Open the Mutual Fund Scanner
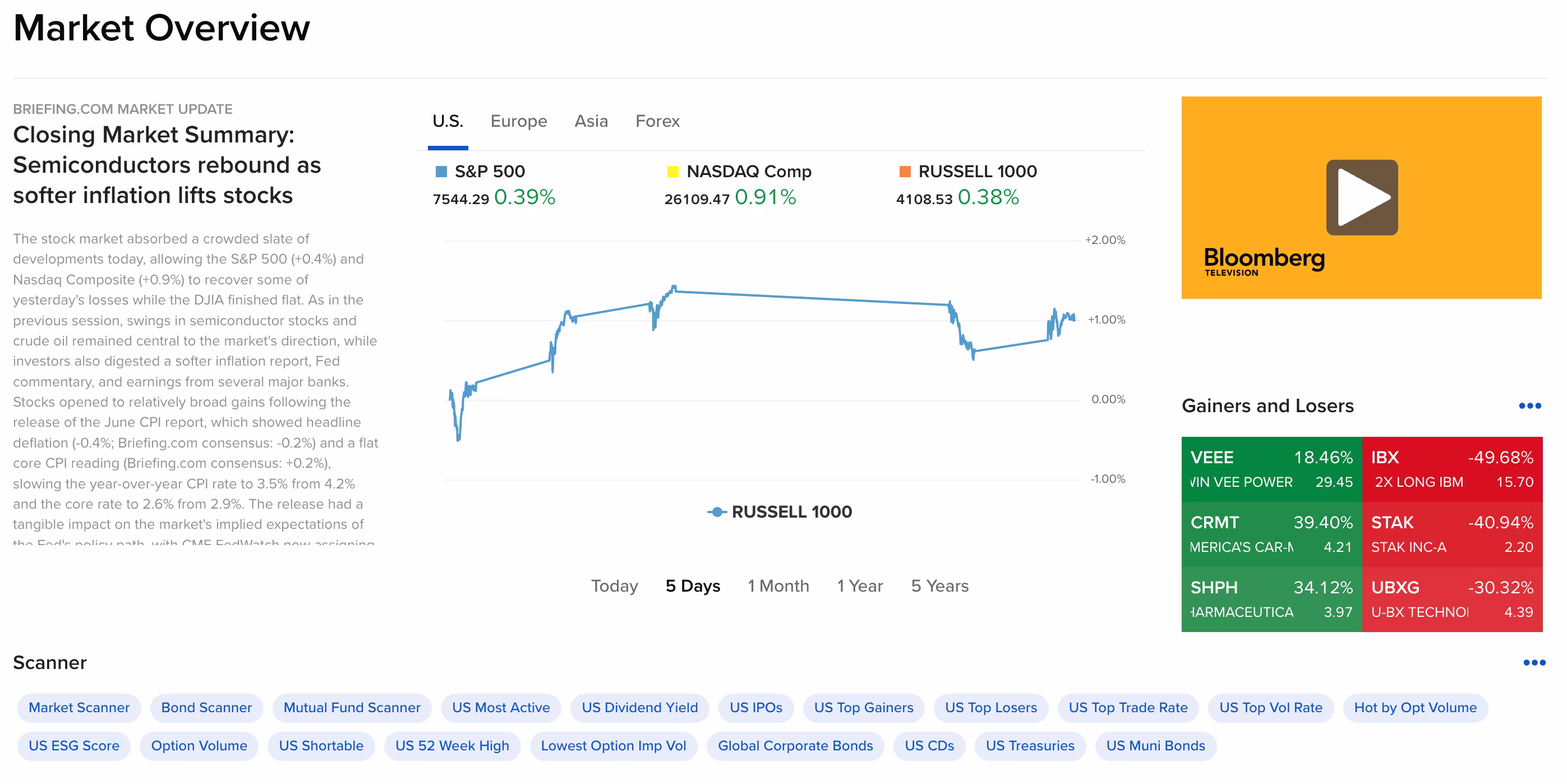This screenshot has height=784, width=1567. pyautogui.click(x=352, y=708)
